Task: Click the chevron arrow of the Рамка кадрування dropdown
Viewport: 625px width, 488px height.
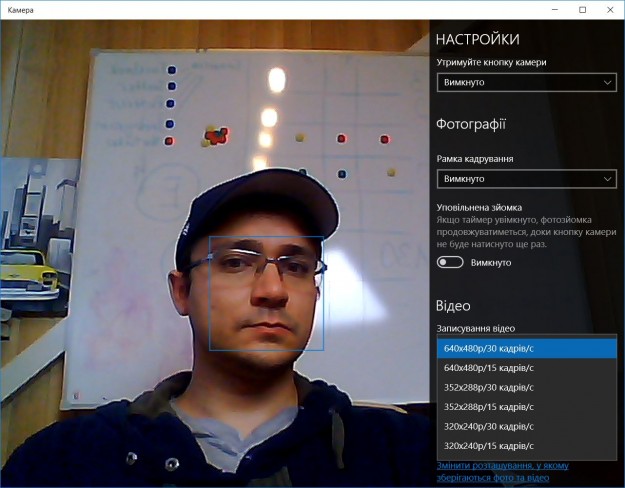Action: tap(606, 179)
